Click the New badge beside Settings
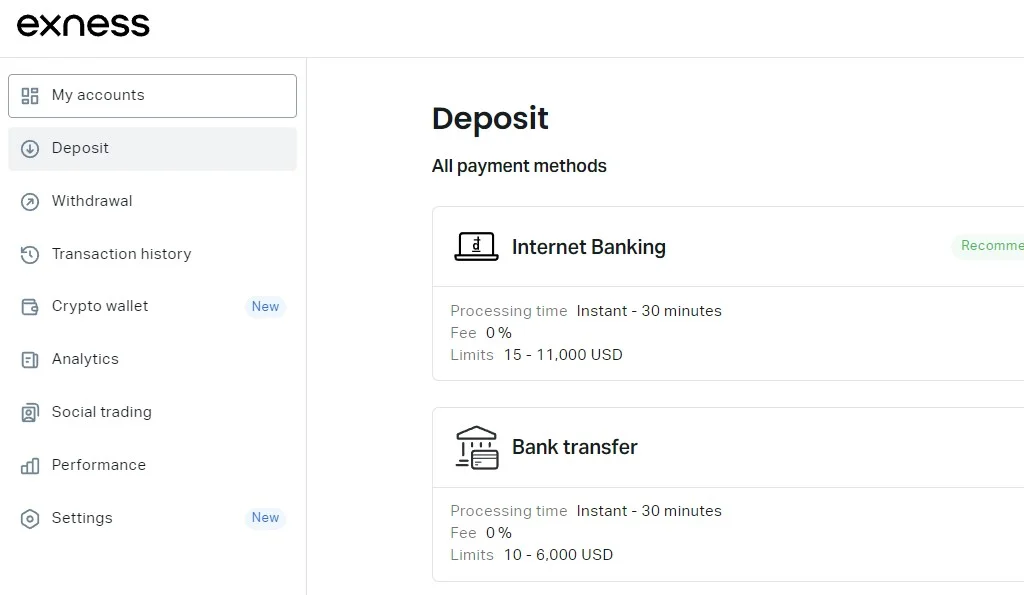Screen dimensions: 1024x595 [265, 518]
